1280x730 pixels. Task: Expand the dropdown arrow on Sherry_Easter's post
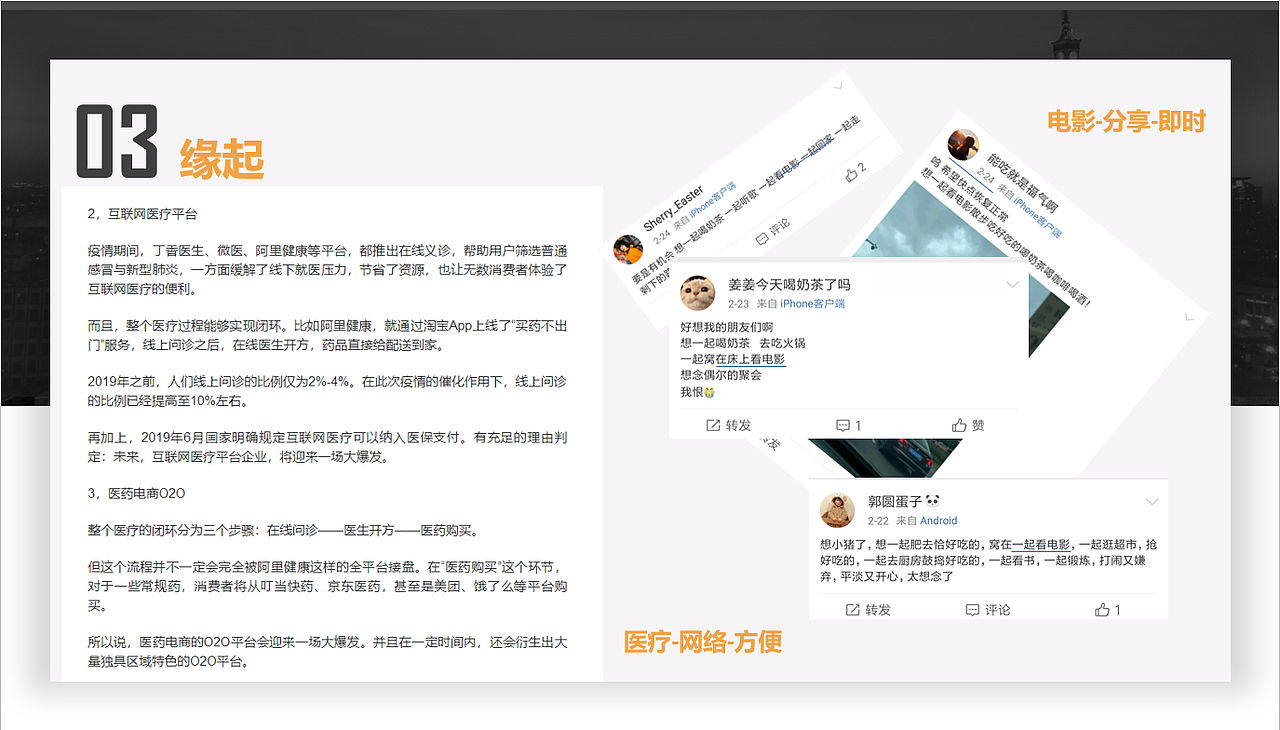(837, 86)
